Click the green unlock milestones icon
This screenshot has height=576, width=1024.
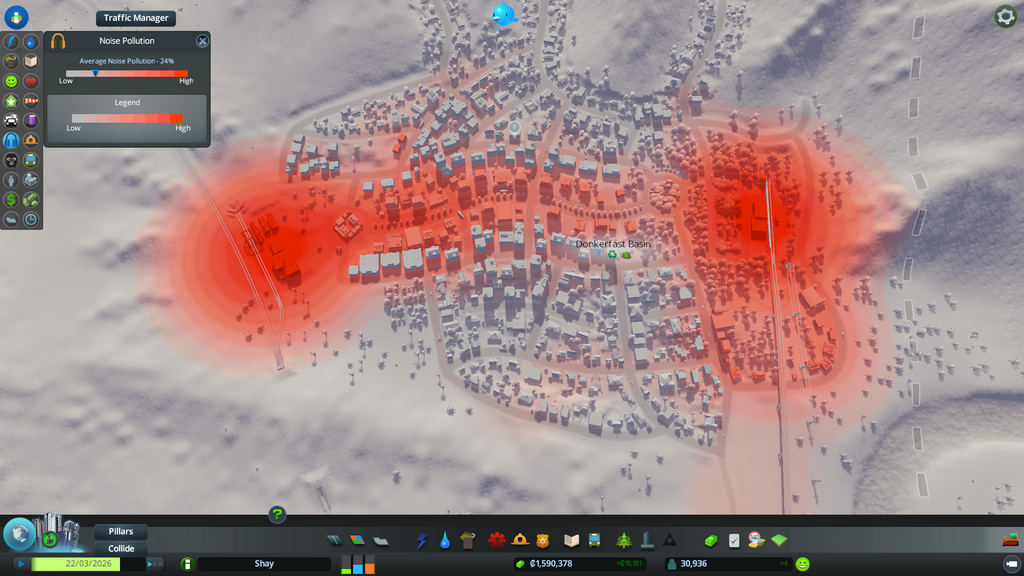50,540
